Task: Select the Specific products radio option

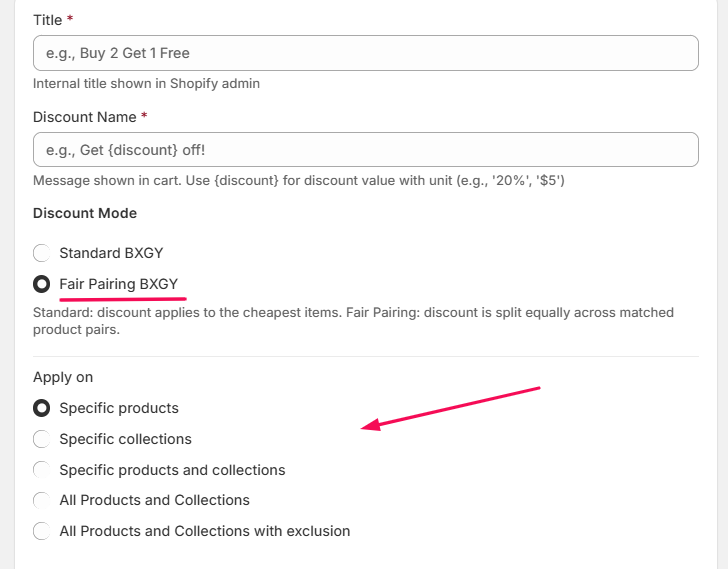Action: tap(41, 408)
